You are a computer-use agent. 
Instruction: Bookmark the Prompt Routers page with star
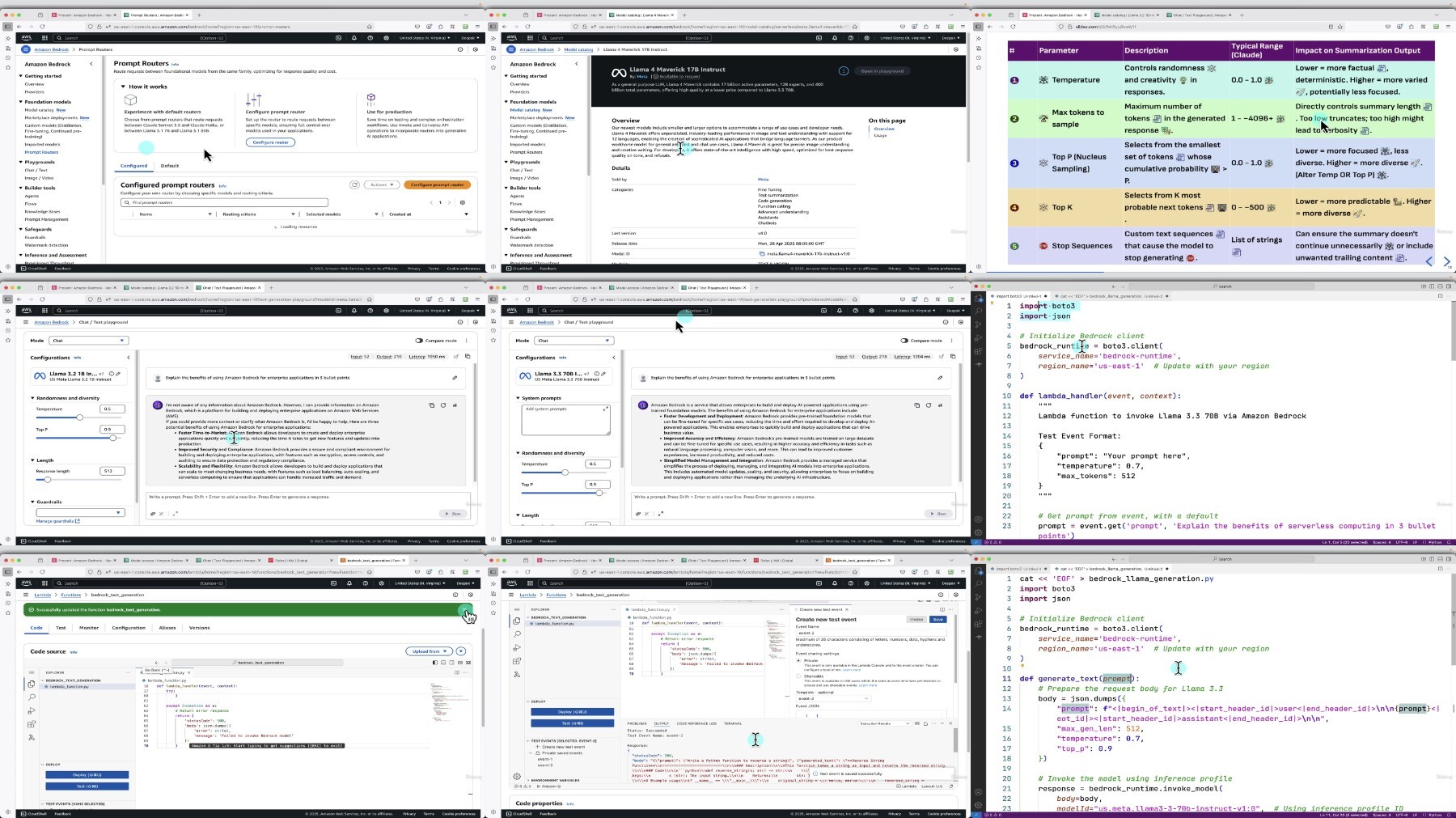[x=369, y=27]
